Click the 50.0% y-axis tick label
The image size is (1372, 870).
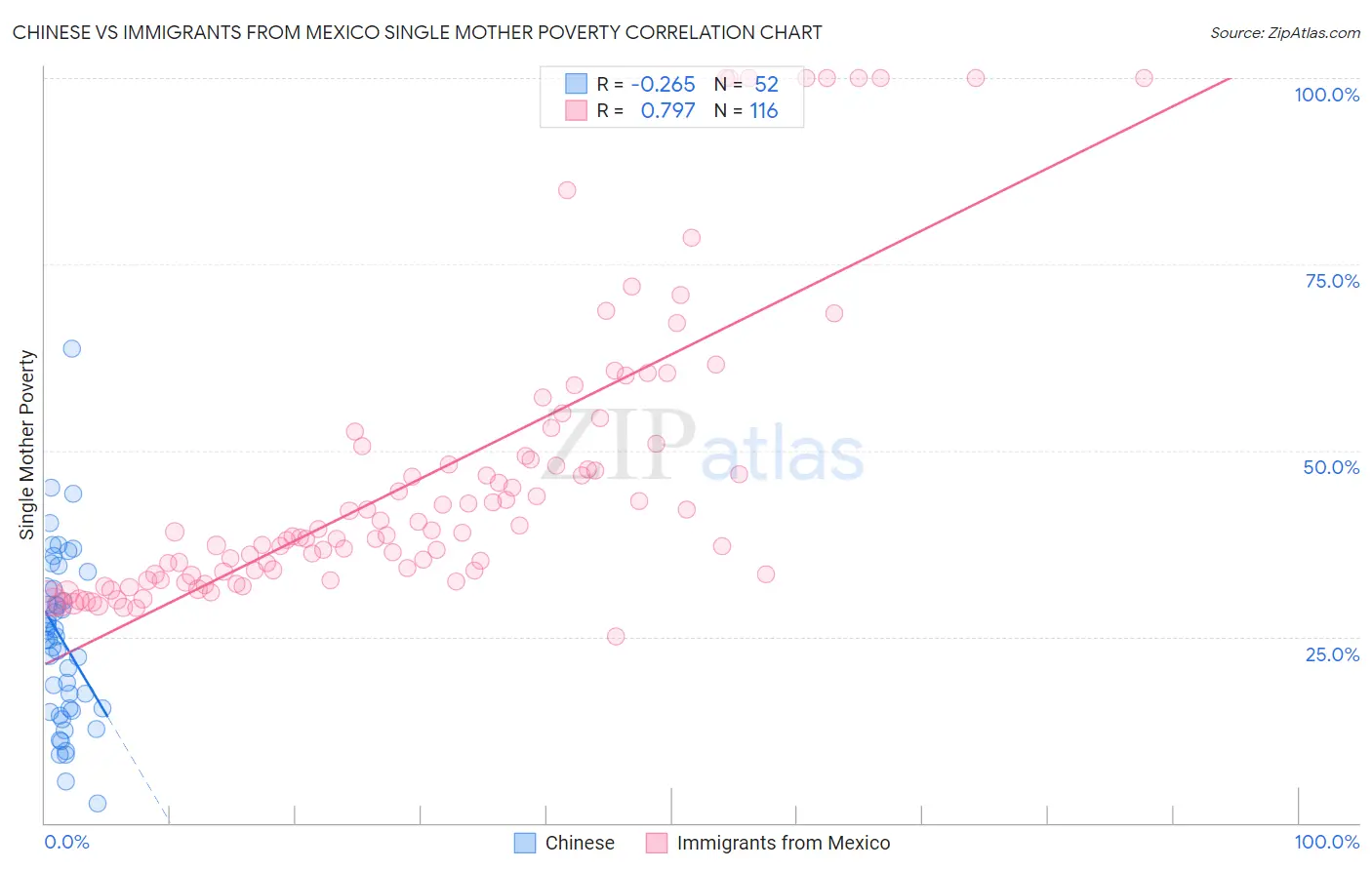click(x=1331, y=467)
